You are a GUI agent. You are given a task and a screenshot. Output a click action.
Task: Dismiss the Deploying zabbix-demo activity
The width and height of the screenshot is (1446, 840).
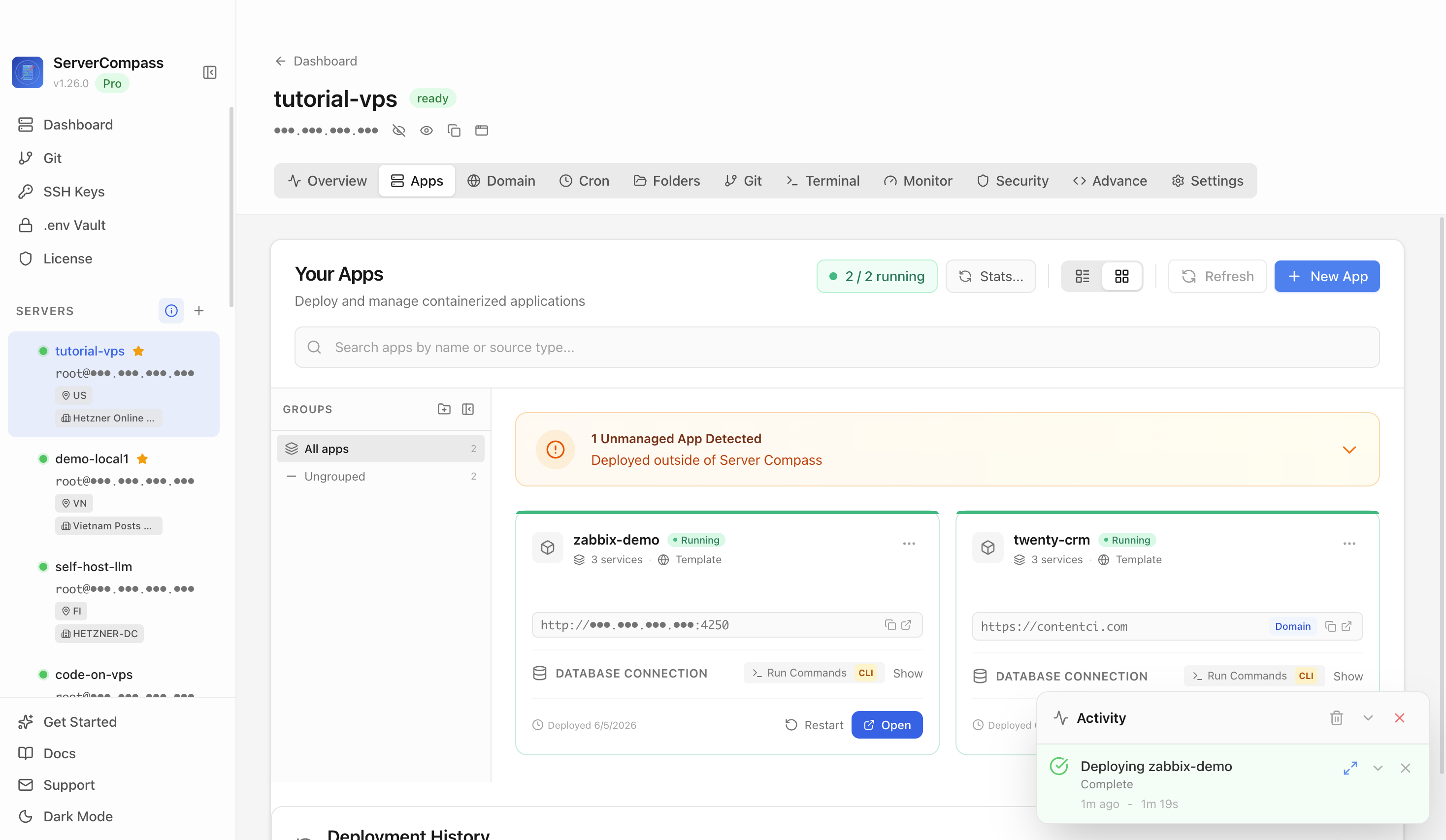1406,768
